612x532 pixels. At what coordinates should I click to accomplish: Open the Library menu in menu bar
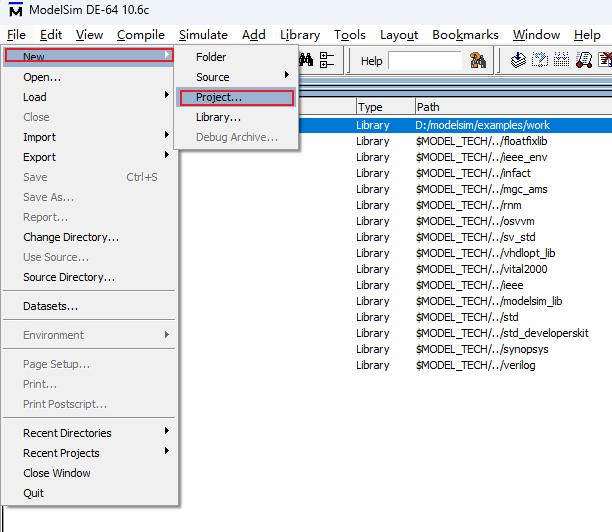pyautogui.click(x=300, y=35)
